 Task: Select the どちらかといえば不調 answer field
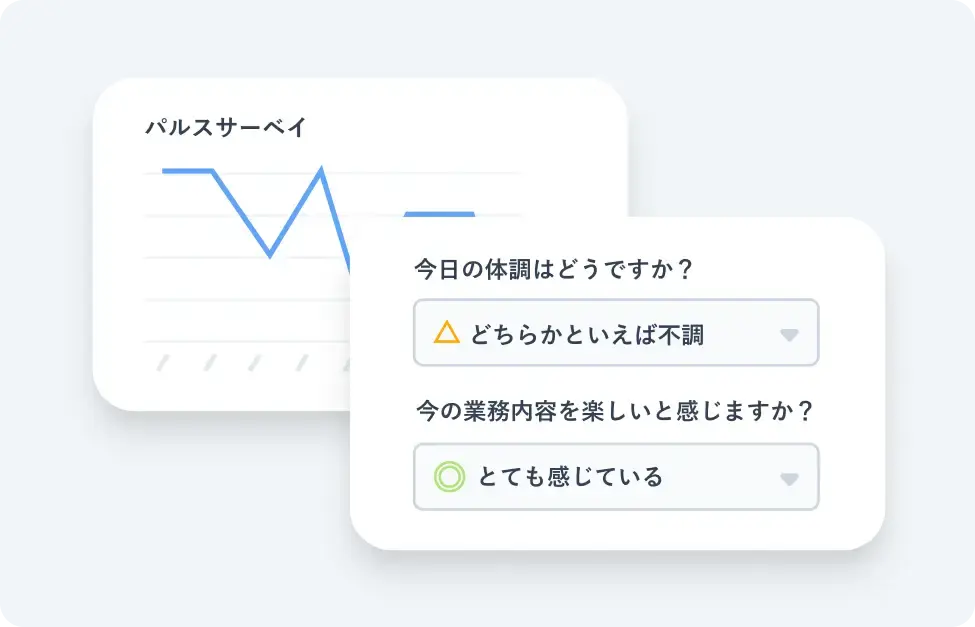point(616,332)
